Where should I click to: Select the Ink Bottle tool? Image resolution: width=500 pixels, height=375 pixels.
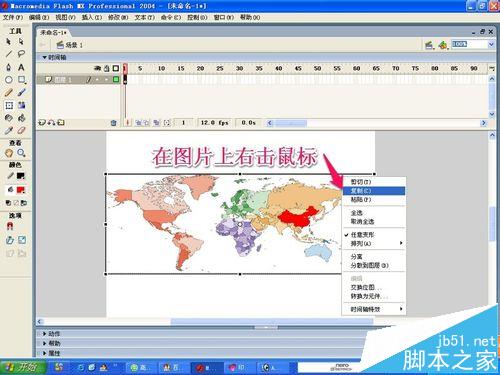click(9, 118)
